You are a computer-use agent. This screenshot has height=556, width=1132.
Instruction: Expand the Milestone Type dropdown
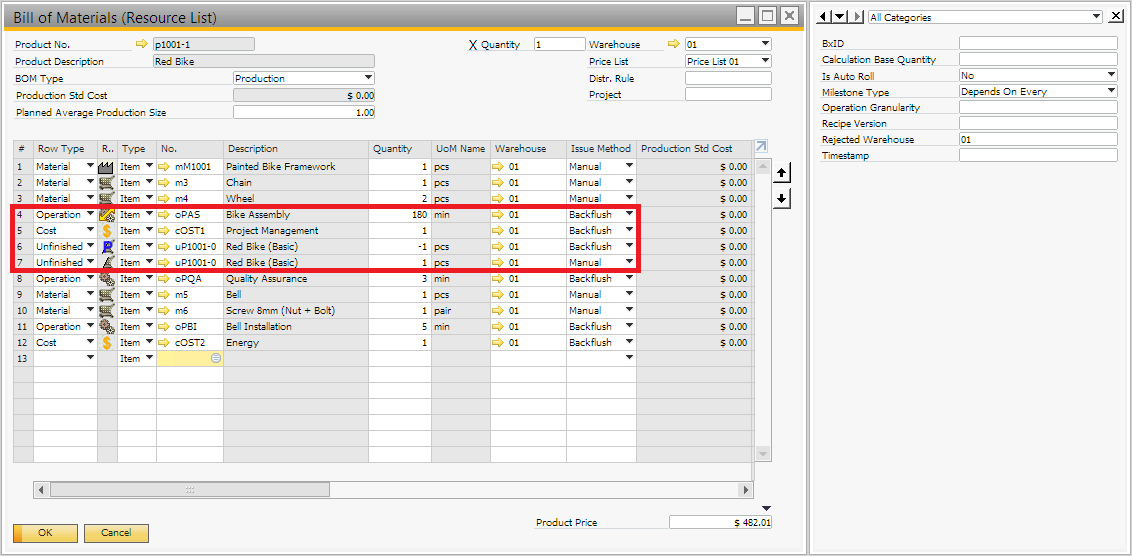click(1111, 92)
